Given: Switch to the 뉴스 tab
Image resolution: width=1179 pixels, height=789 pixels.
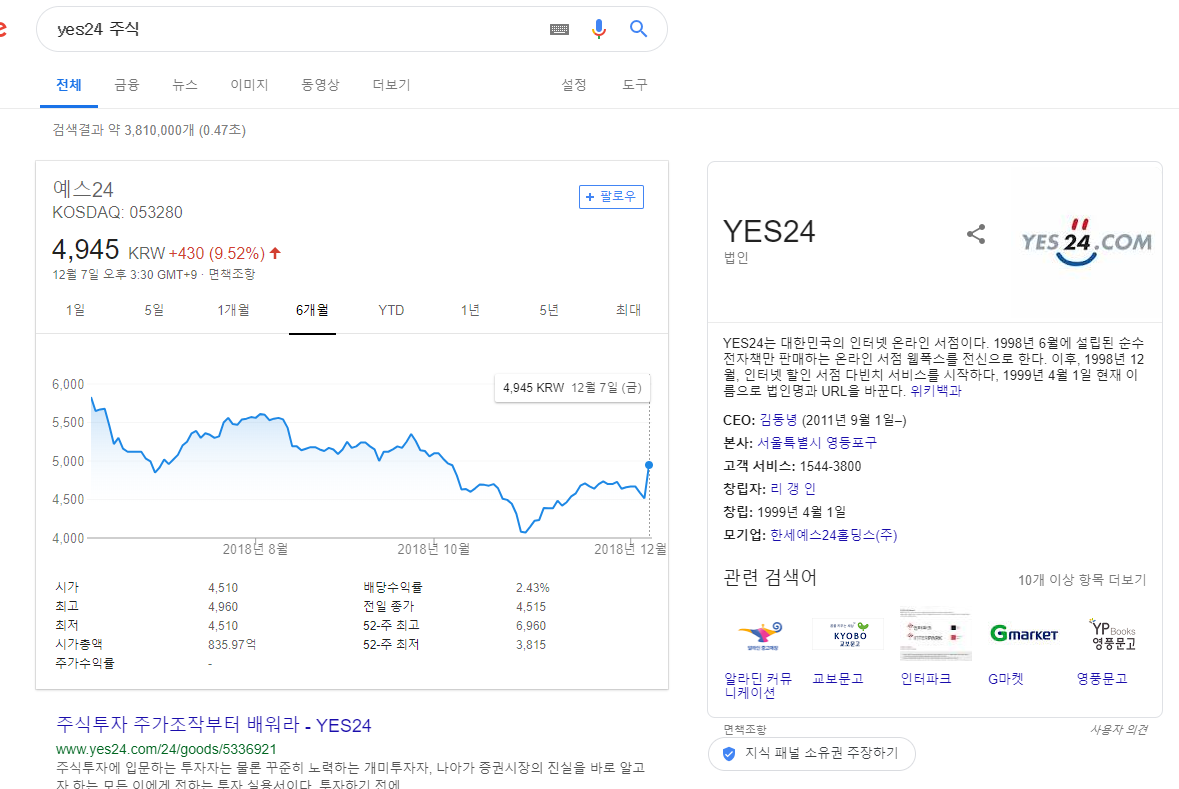Looking at the screenshot, I should point(184,85).
